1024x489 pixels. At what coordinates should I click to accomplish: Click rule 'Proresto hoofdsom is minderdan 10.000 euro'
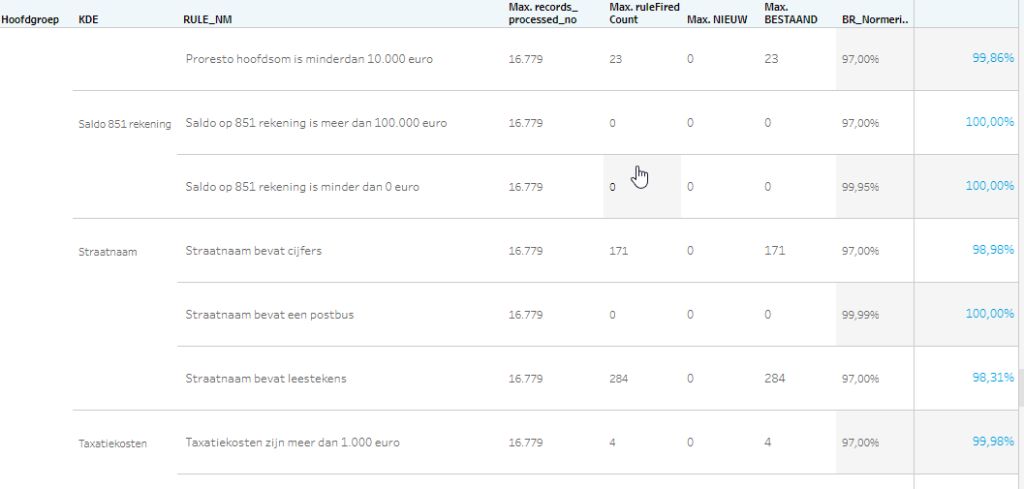309,59
